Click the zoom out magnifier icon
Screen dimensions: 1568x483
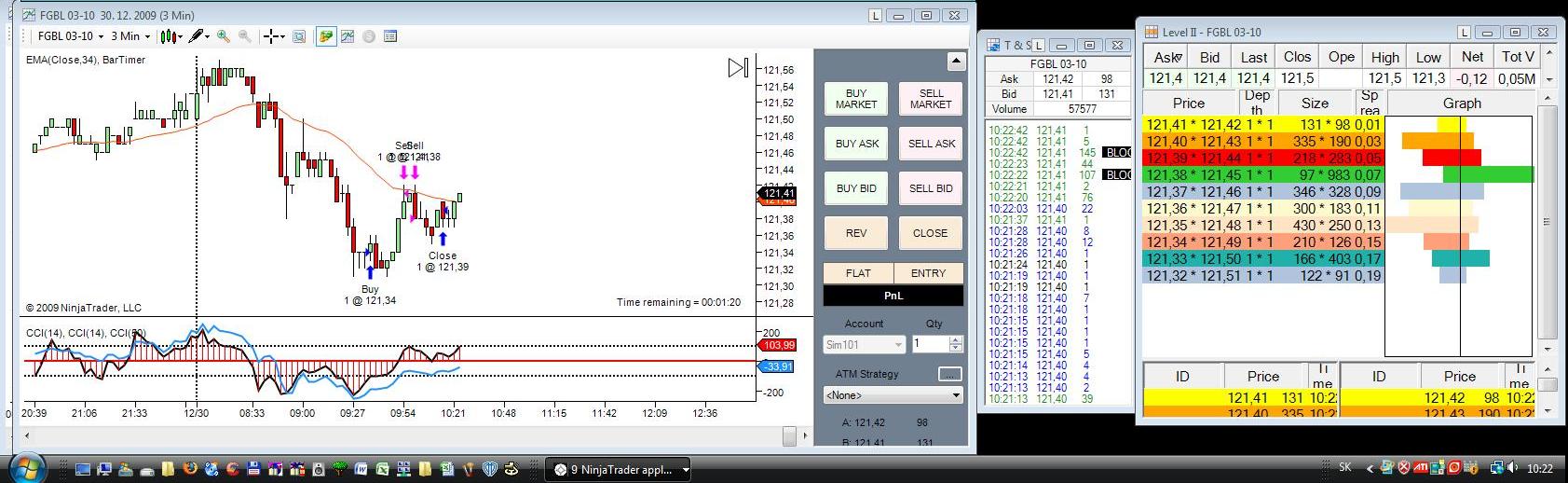[244, 36]
